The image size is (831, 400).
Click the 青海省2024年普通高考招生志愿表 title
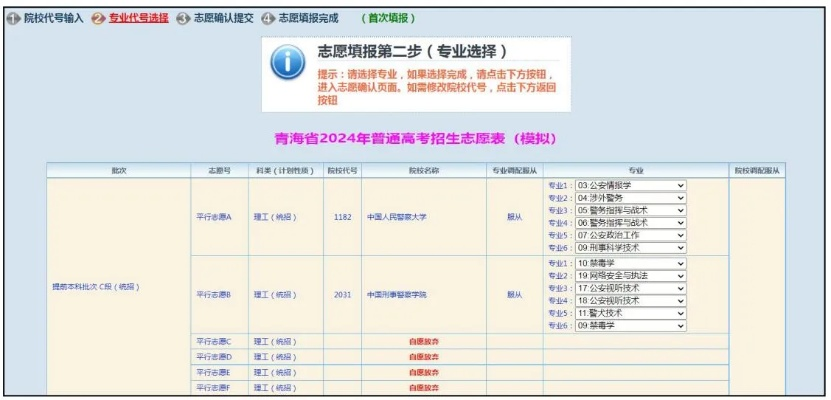416,139
